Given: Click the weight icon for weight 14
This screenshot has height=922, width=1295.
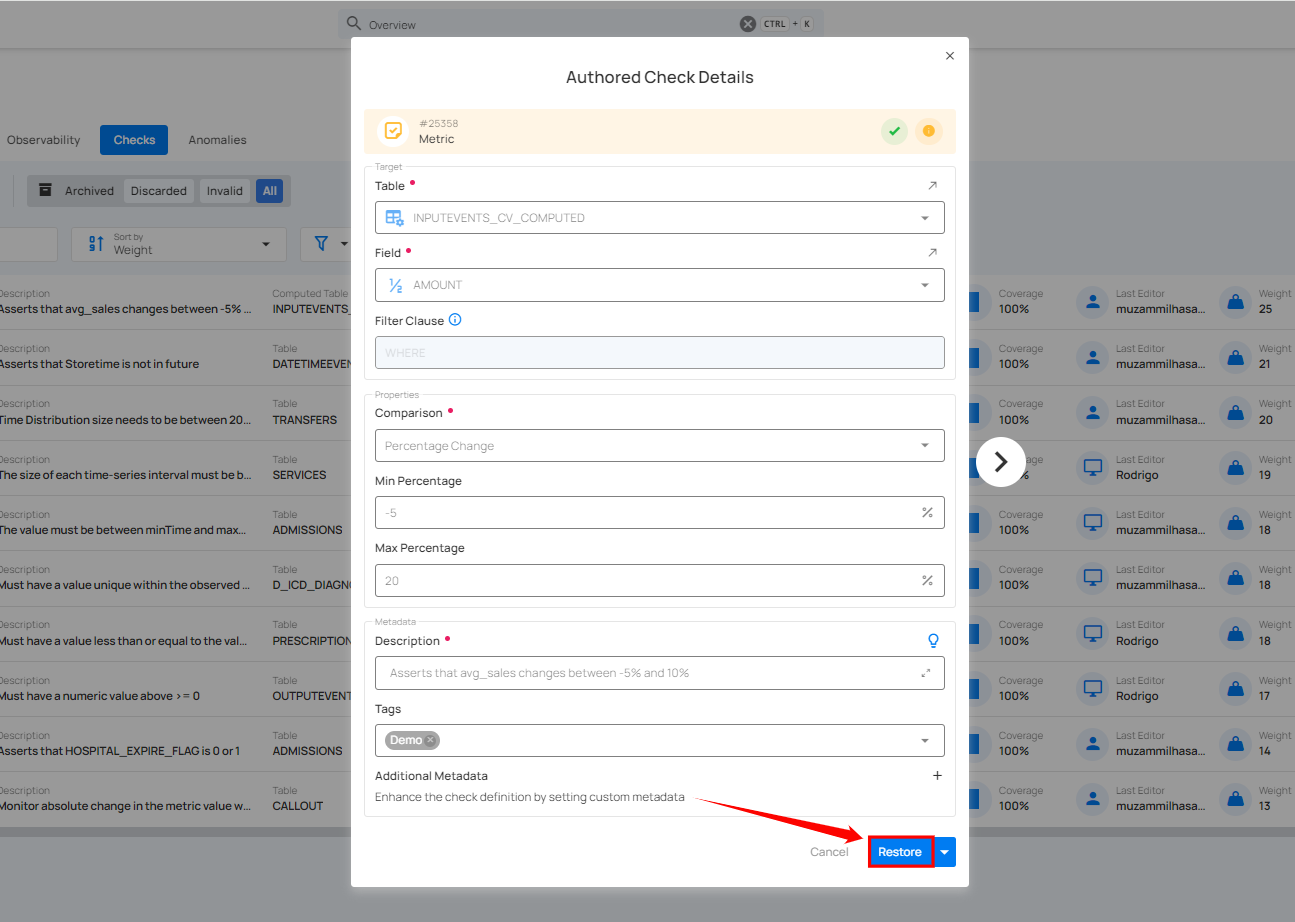Looking at the screenshot, I should (1235, 743).
